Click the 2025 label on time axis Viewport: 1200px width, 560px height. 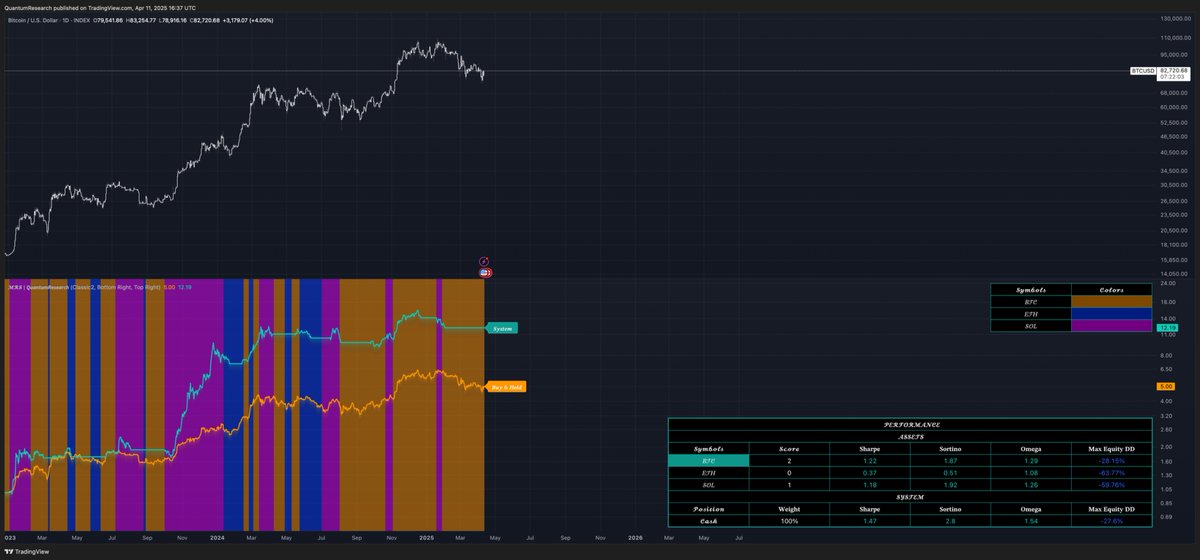tap(426, 537)
